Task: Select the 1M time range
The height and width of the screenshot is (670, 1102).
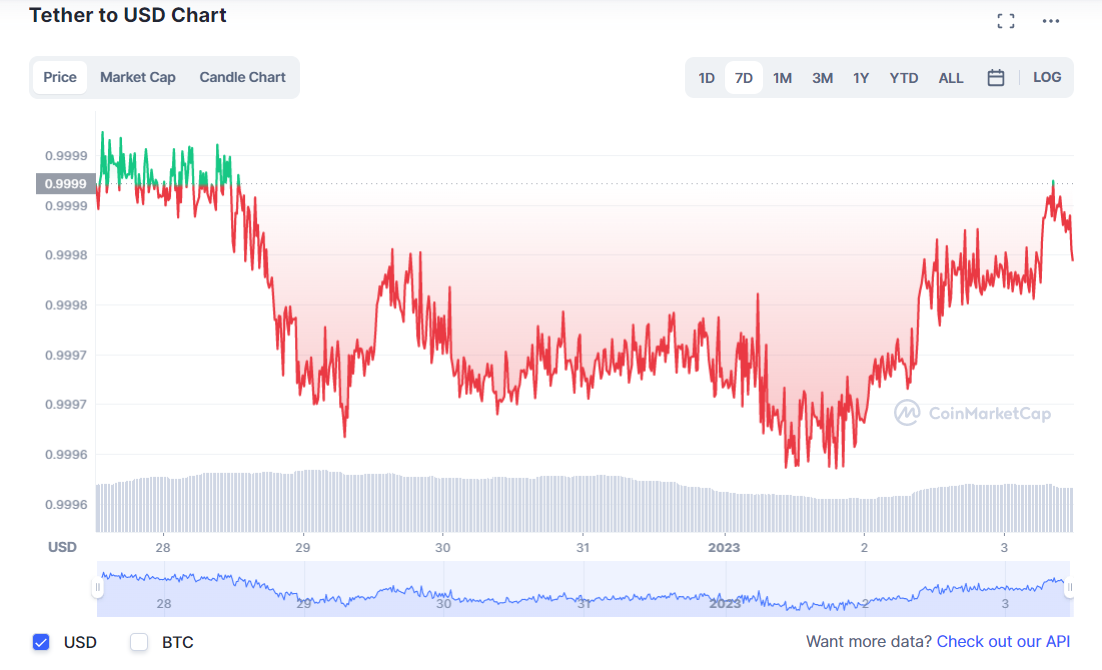Action: [782, 76]
